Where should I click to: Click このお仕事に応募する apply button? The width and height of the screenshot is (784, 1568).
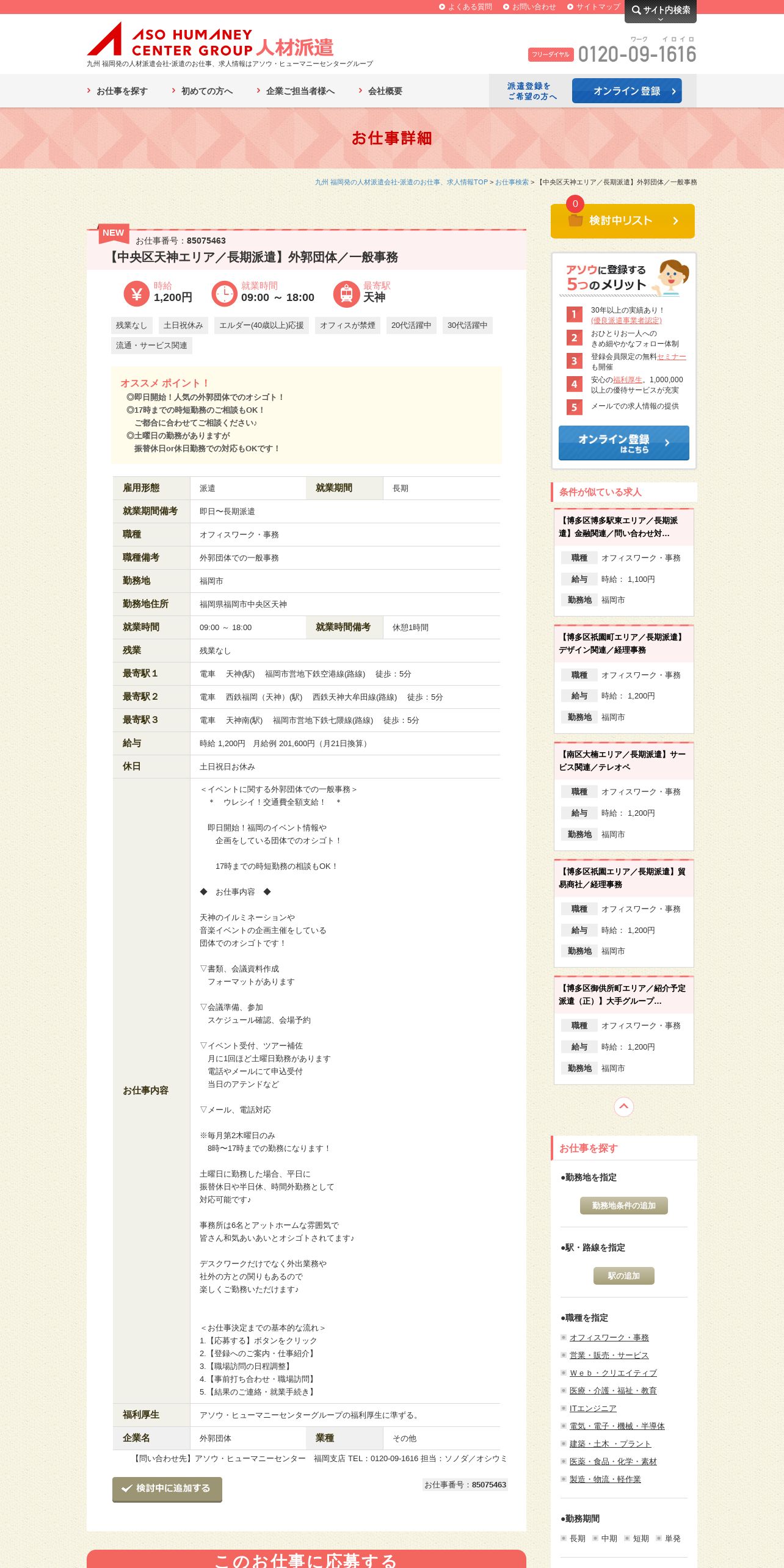[307, 1559]
